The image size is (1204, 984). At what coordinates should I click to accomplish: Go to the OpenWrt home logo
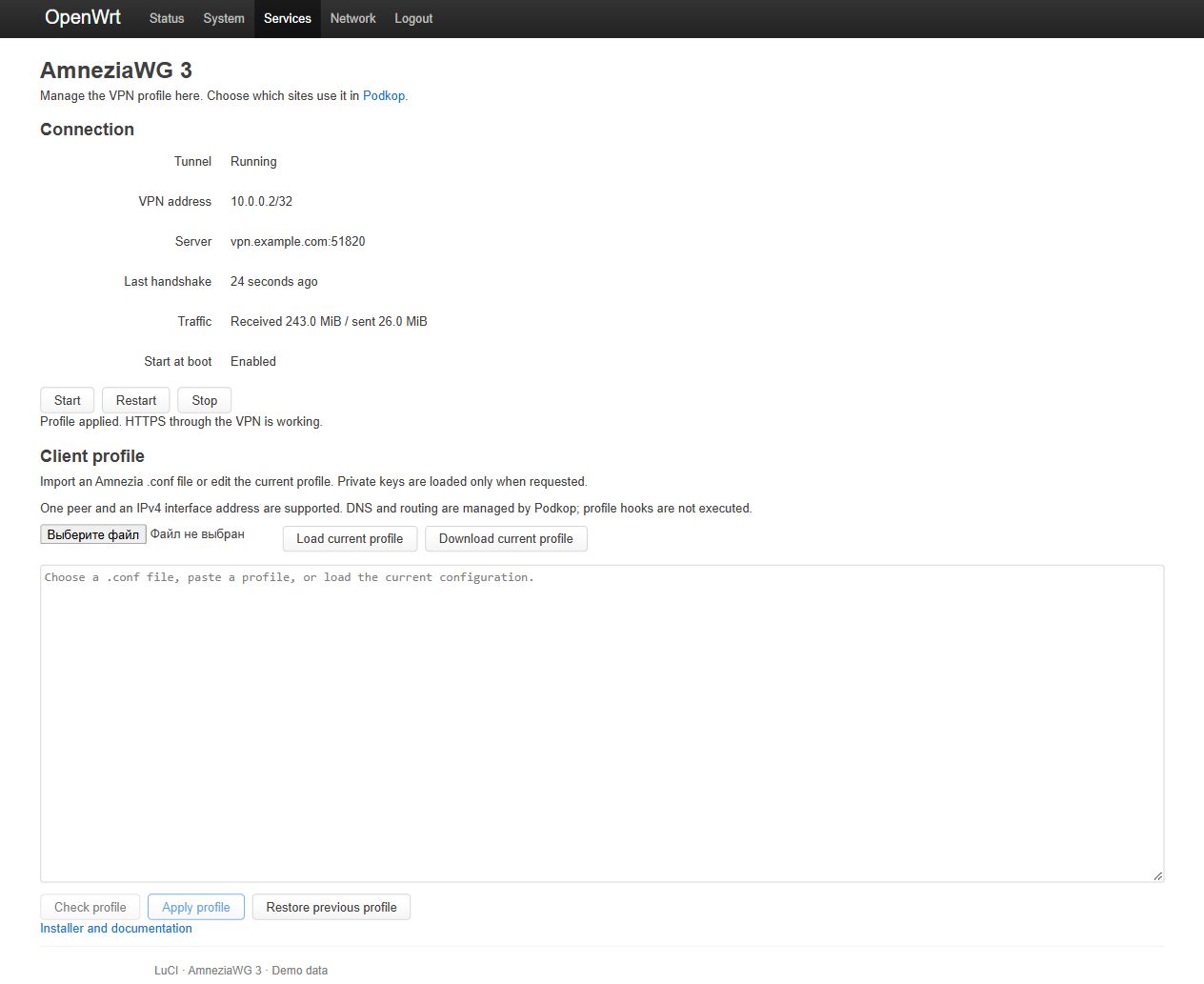click(83, 17)
